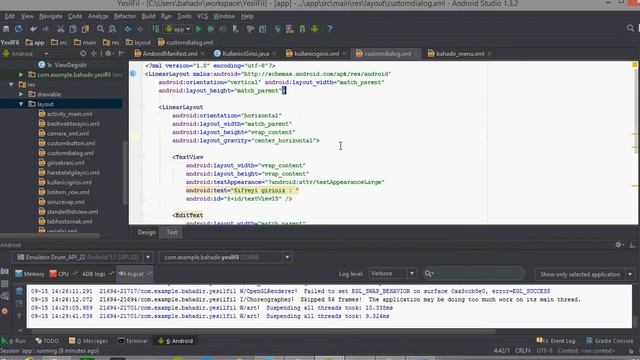
Task: Open the SDK Manager icon
Action: pos(302,29)
